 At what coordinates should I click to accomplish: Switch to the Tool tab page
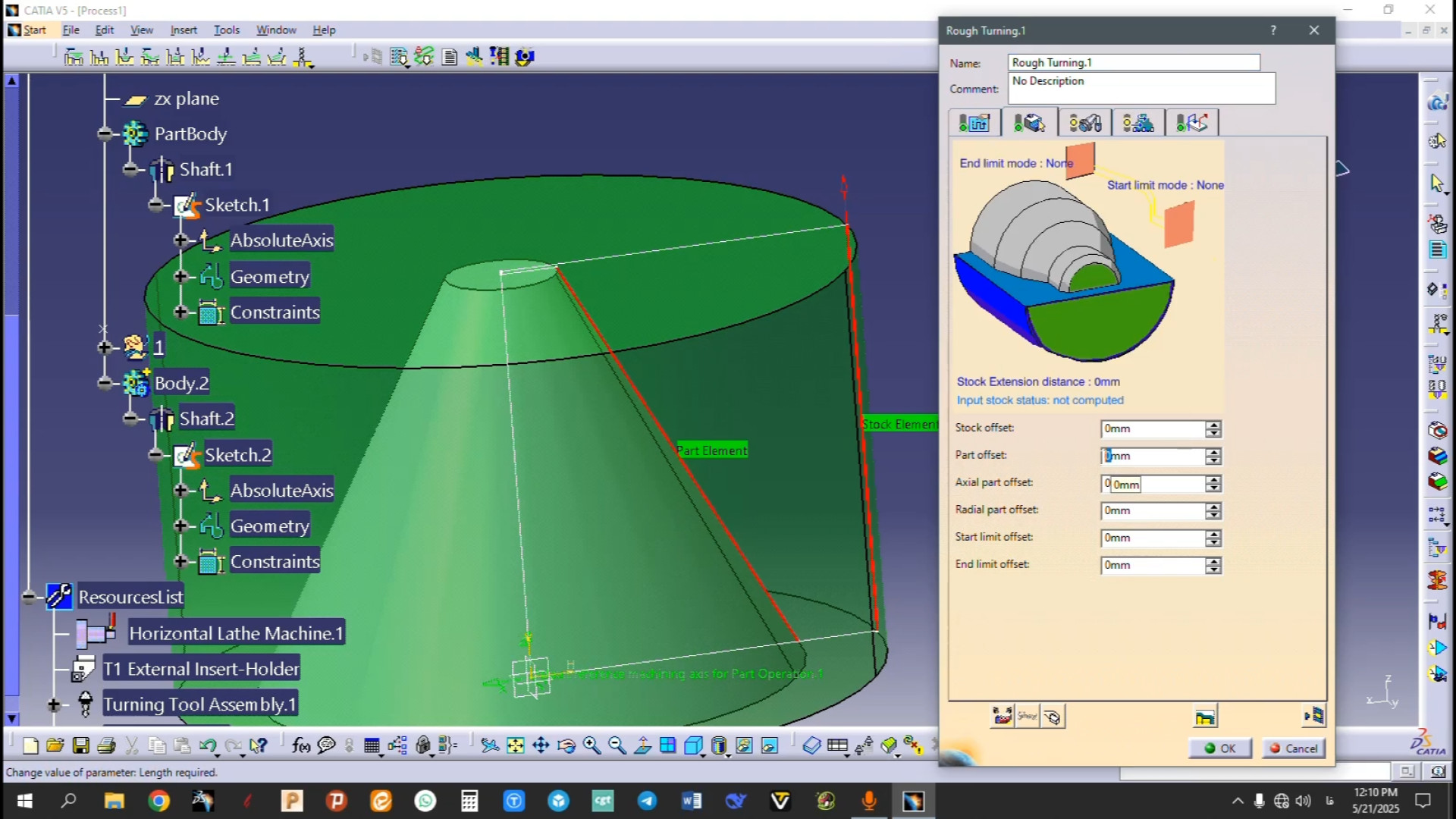(1084, 123)
